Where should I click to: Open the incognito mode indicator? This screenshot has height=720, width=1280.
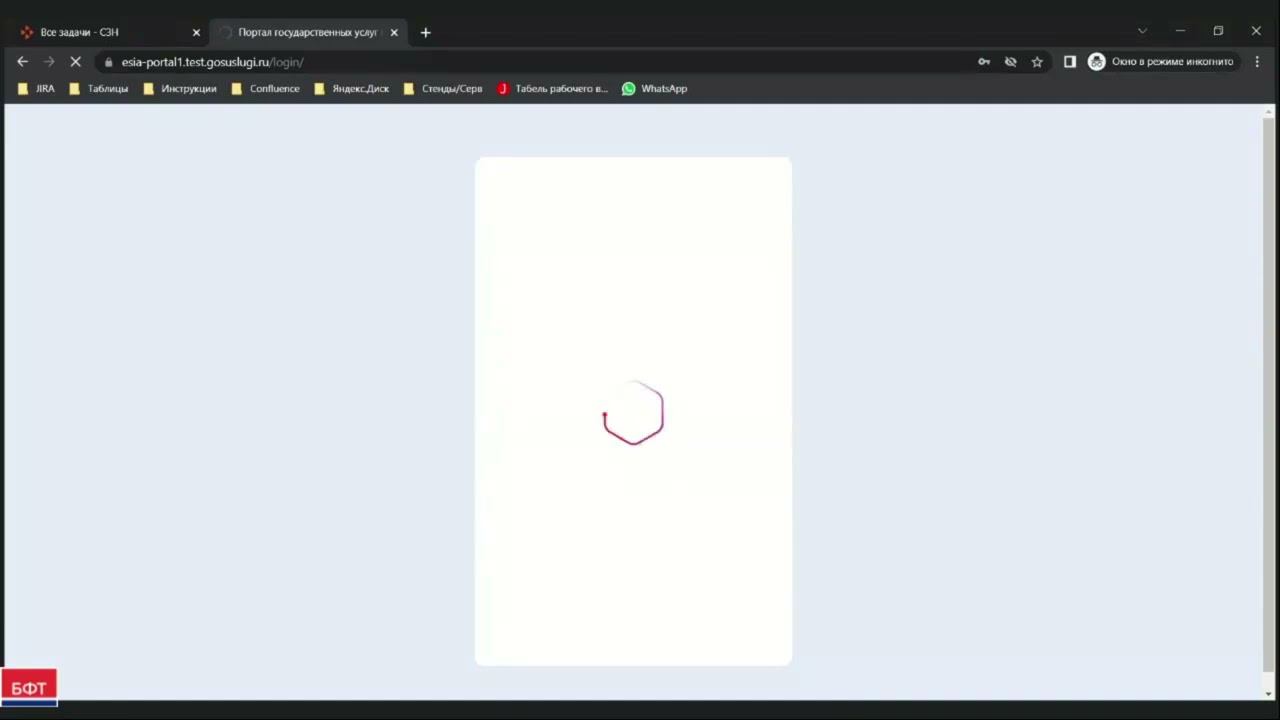click(1162, 62)
